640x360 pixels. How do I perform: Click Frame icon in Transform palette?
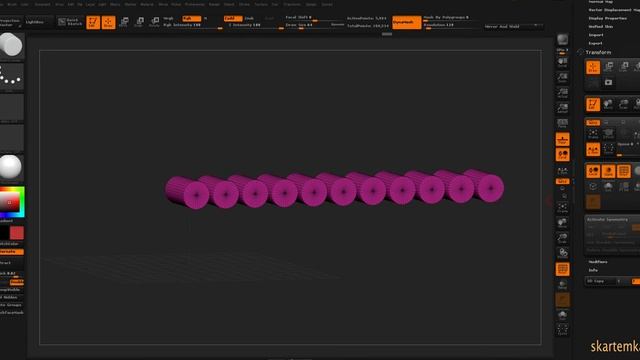point(593,134)
